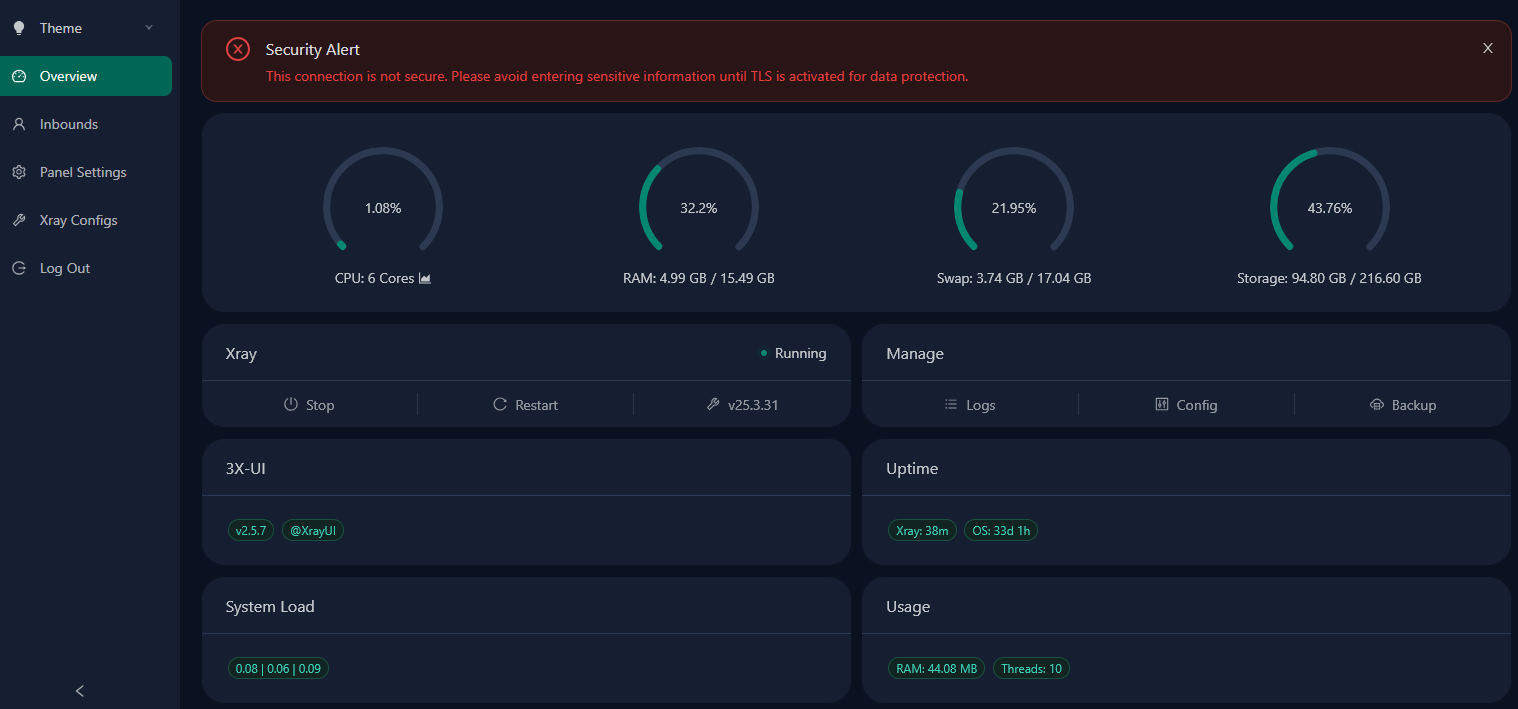Click the Logs list icon

pos(951,404)
